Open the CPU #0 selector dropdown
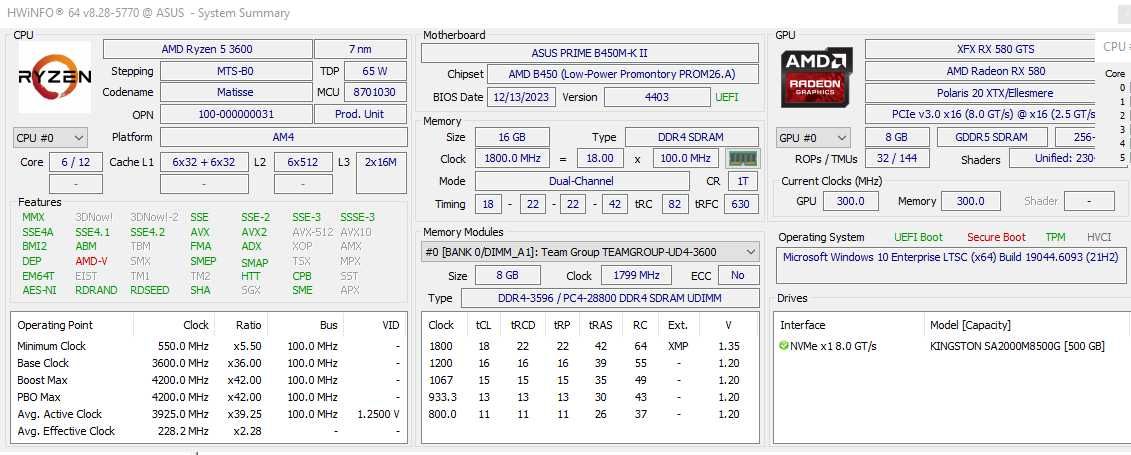1131x455 pixels. click(x=50, y=138)
